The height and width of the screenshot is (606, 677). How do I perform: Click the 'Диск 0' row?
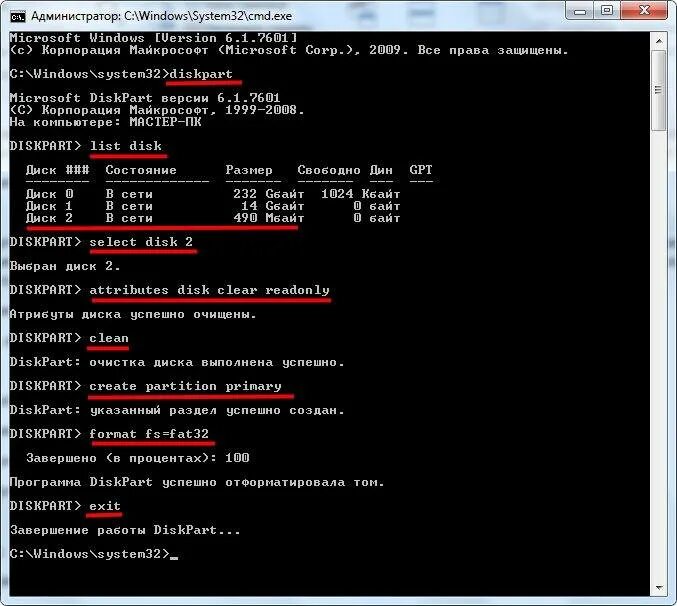coord(213,194)
